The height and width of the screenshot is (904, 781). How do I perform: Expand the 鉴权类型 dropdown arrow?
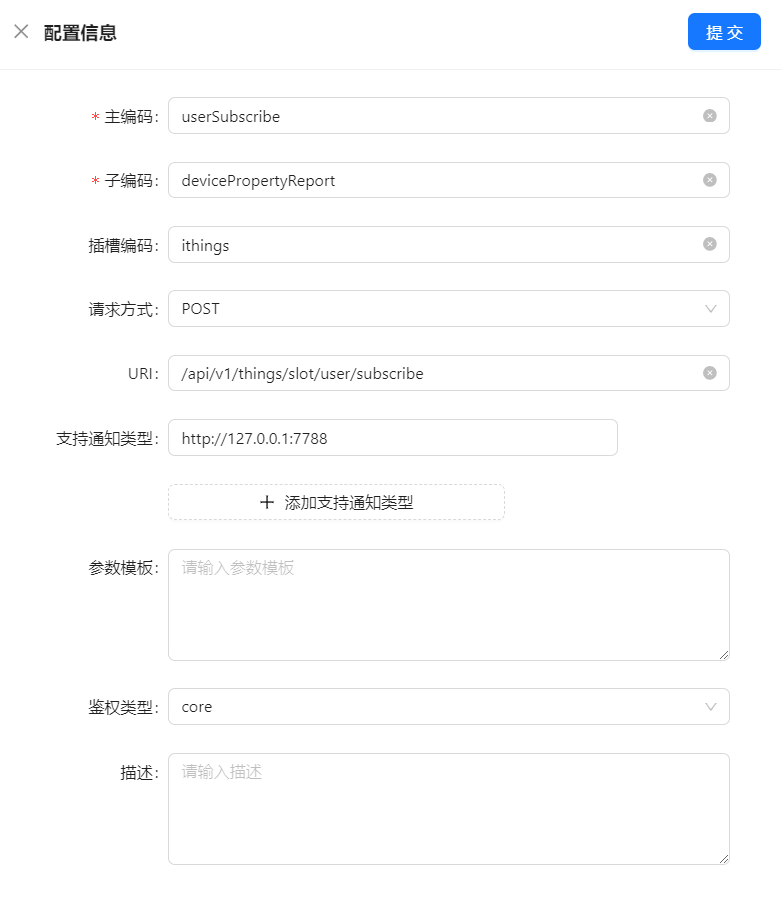coord(710,707)
